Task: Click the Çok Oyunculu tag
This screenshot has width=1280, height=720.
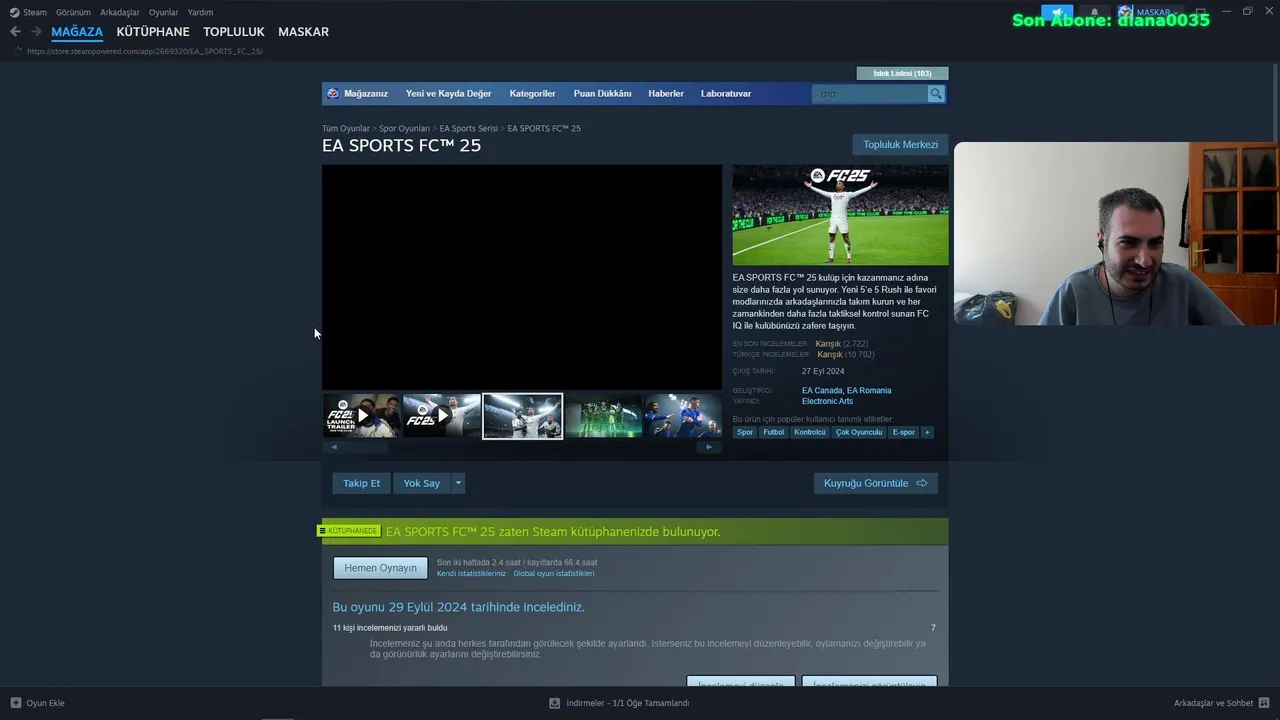Action: [859, 432]
